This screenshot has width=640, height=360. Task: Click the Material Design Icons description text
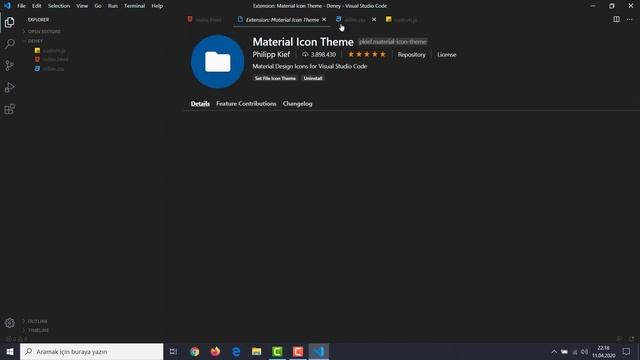[x=309, y=66]
